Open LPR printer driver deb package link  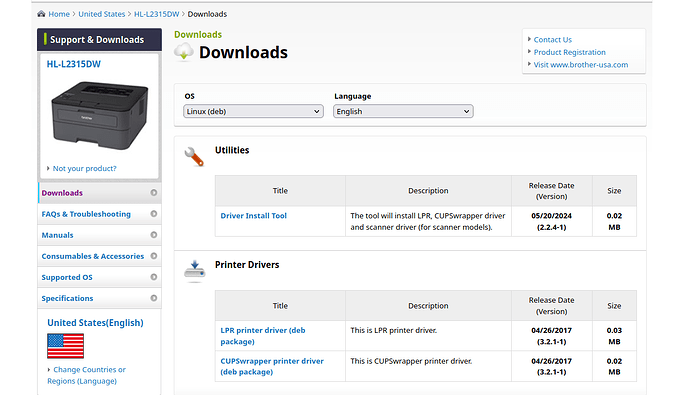(x=263, y=336)
